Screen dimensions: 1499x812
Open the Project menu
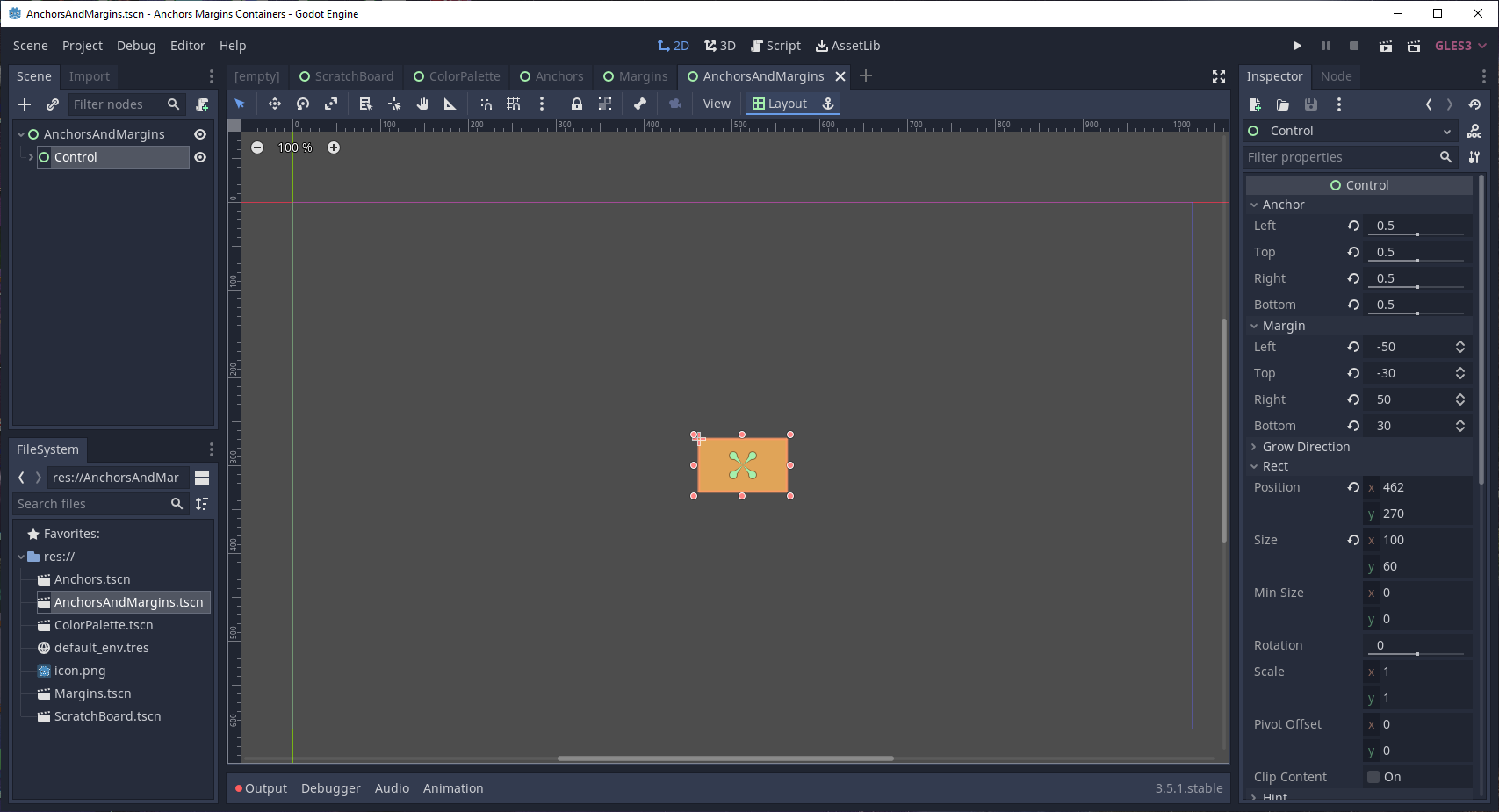(82, 45)
